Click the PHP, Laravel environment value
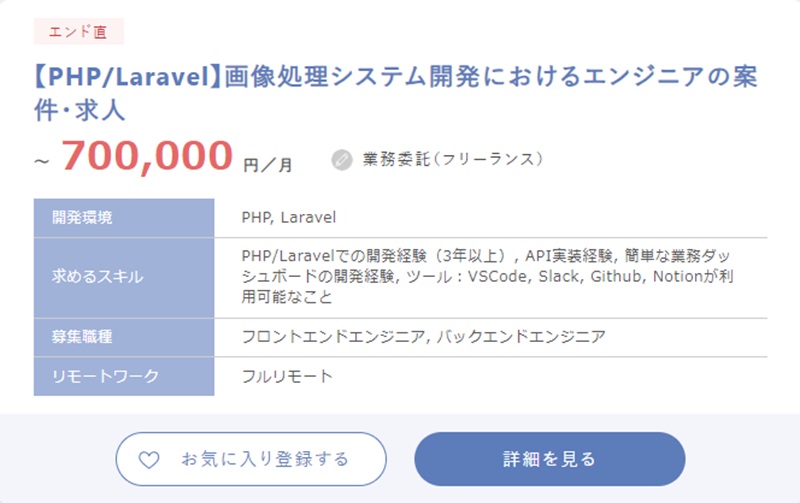Screen dimensions: 800x503 coord(289,217)
